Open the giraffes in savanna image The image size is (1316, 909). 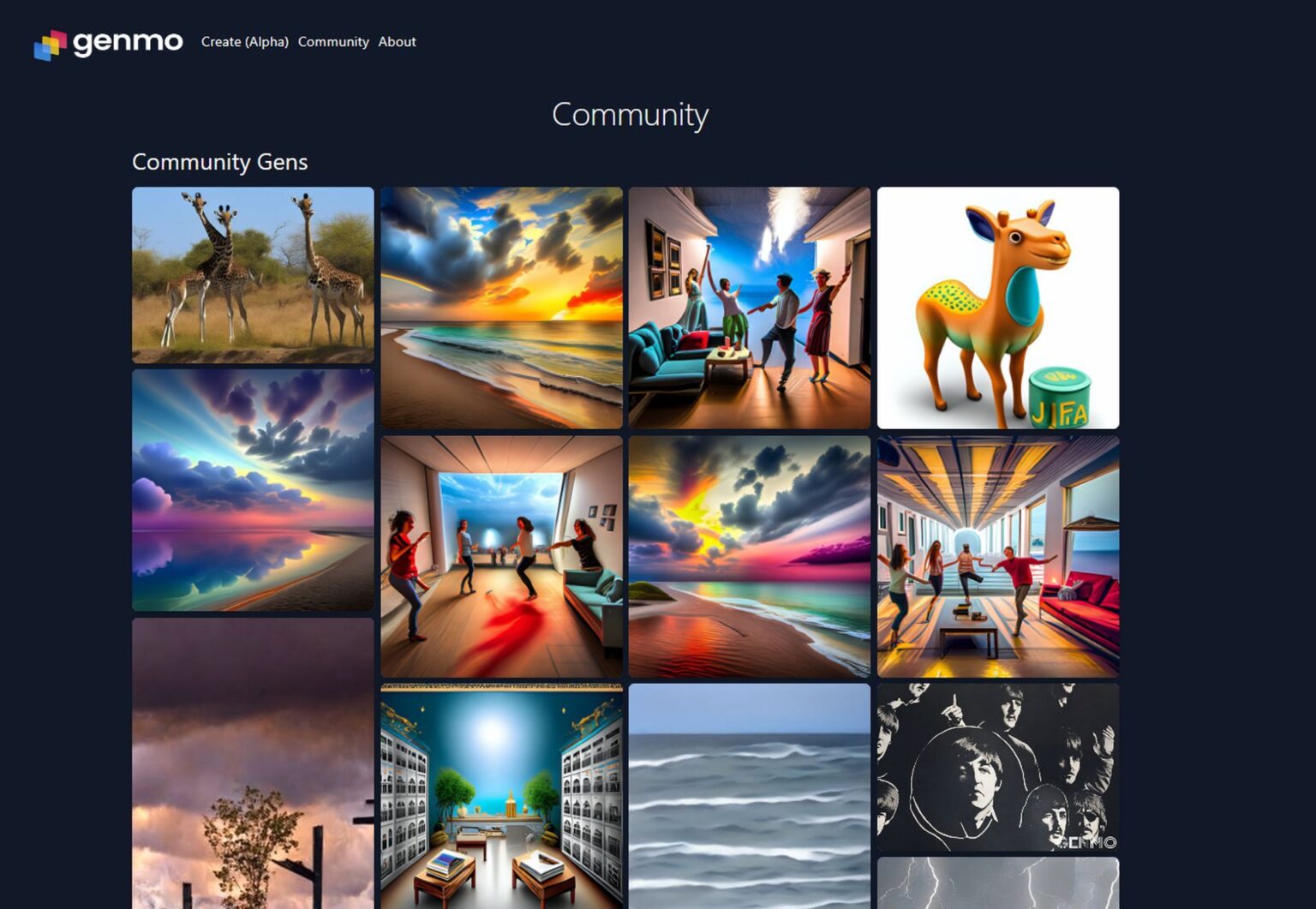[253, 275]
